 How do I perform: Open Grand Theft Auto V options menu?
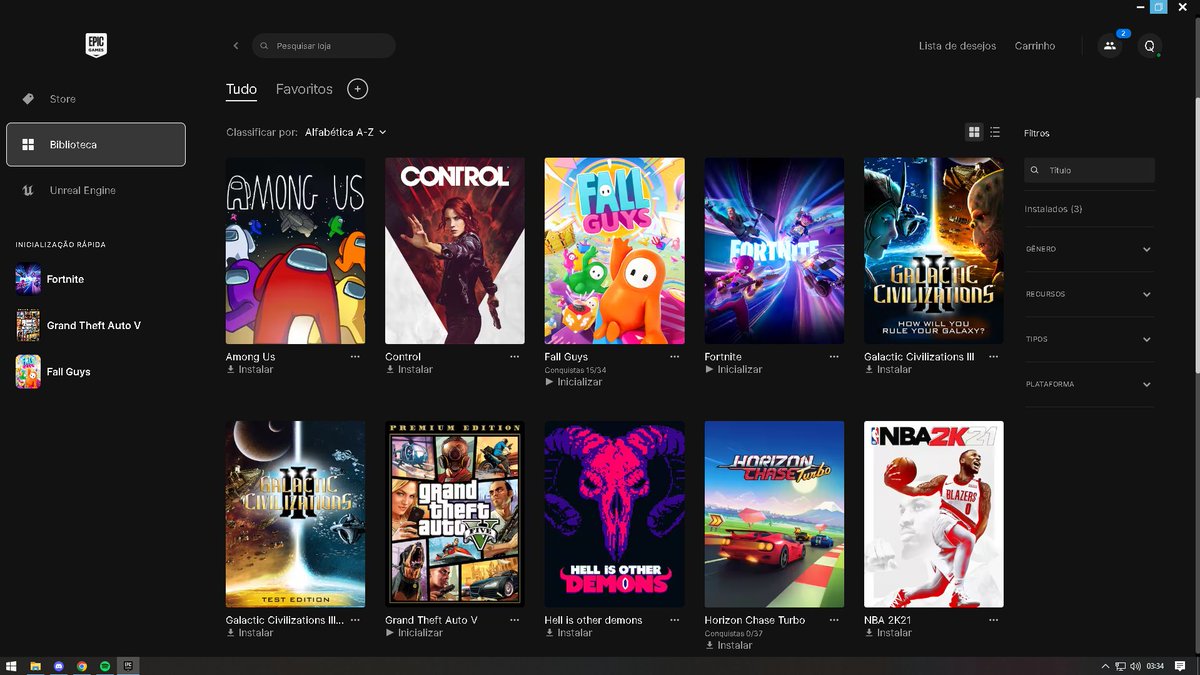pos(515,620)
